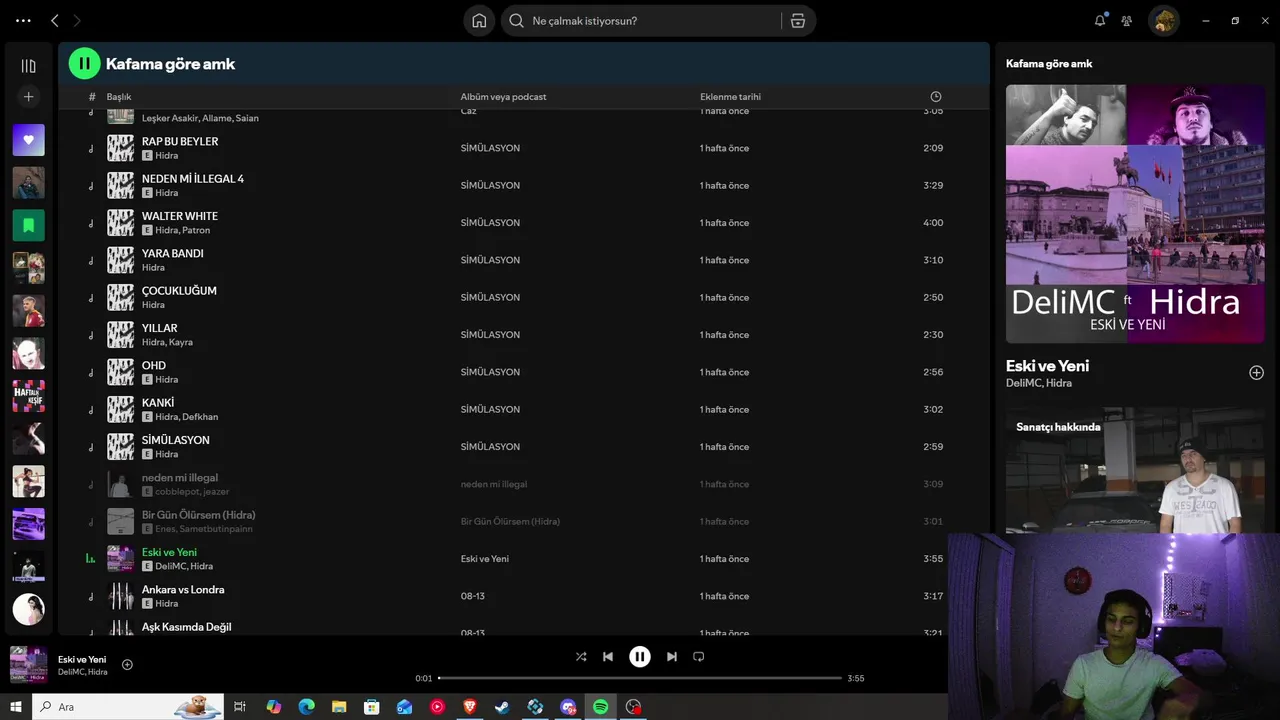This screenshot has height=720, width=1280.
Task: Select the SİMÜLASYON track title
Action: click(x=176, y=440)
